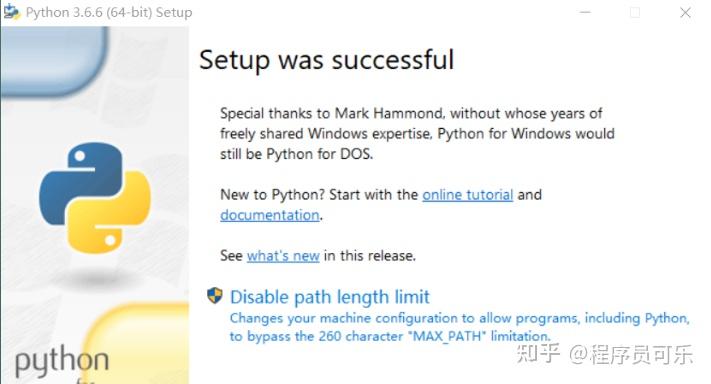Open the online tutorial link

(468, 194)
